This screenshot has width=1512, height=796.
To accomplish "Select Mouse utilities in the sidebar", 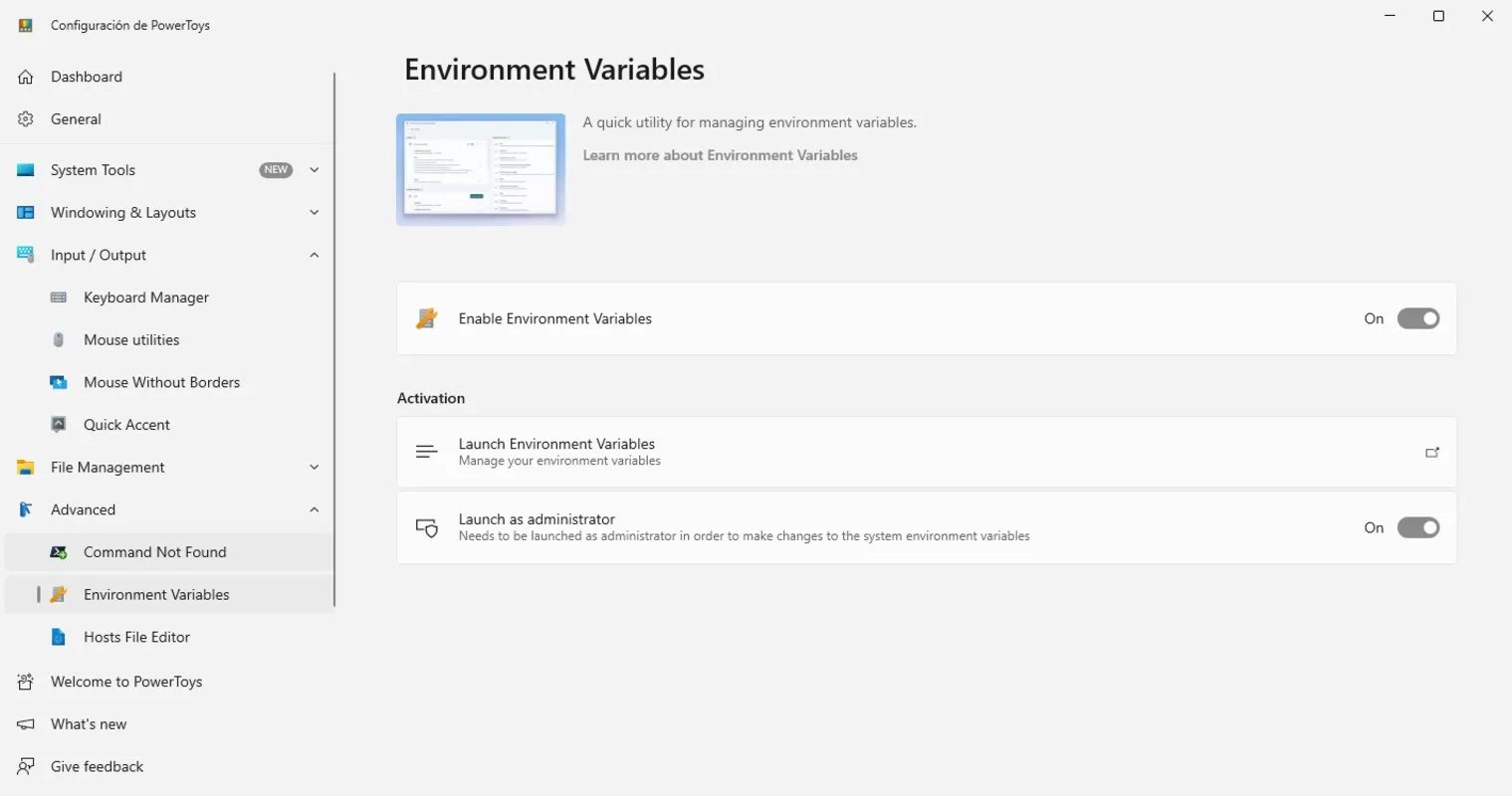I will coord(167,340).
